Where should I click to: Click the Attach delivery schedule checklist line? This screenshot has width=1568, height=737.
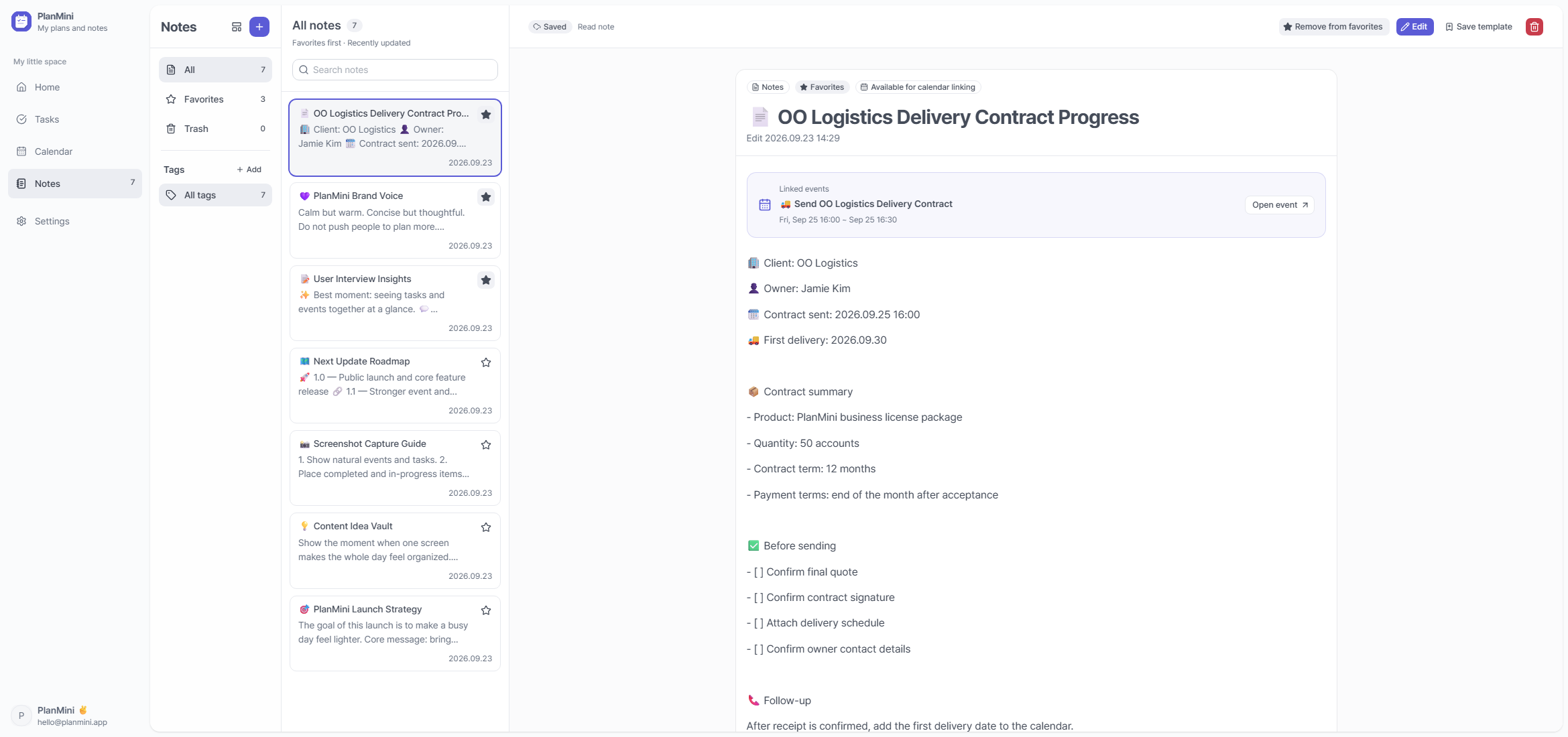(x=816, y=622)
